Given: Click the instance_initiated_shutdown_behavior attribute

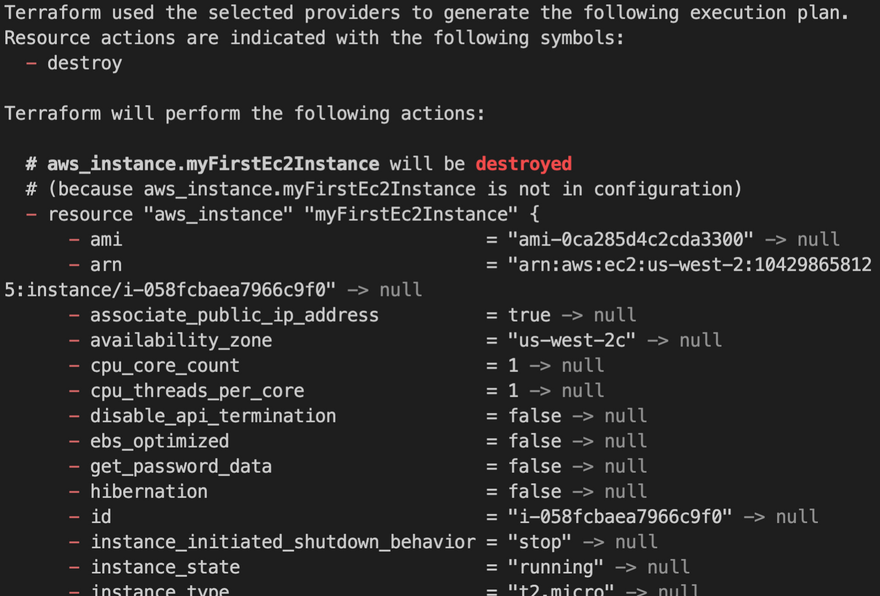Looking at the screenshot, I should tap(283, 542).
